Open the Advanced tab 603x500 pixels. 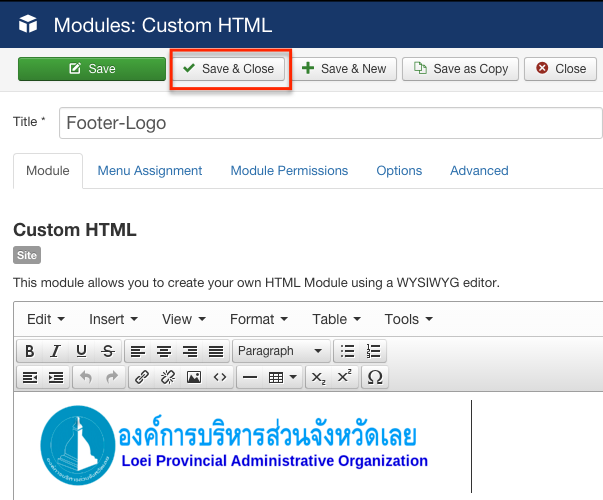pos(479,171)
